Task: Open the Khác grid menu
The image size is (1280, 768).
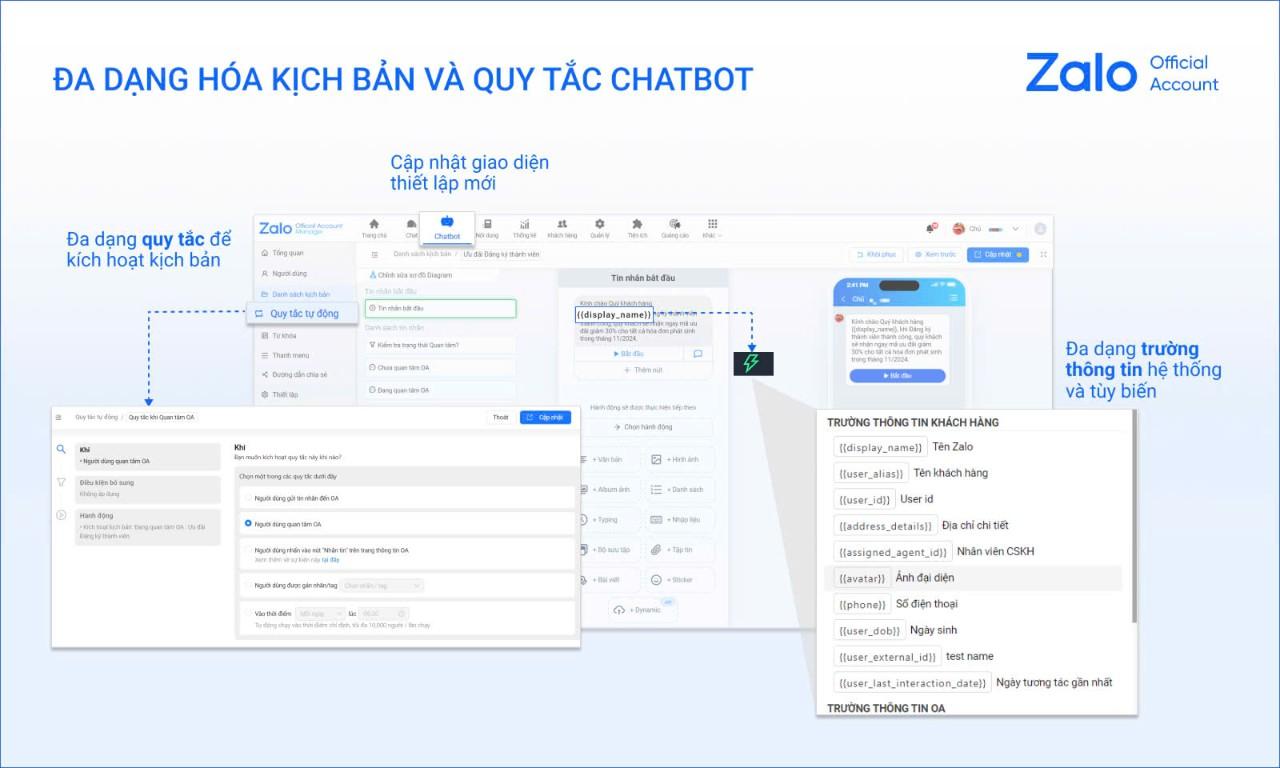Action: pyautogui.click(x=712, y=229)
